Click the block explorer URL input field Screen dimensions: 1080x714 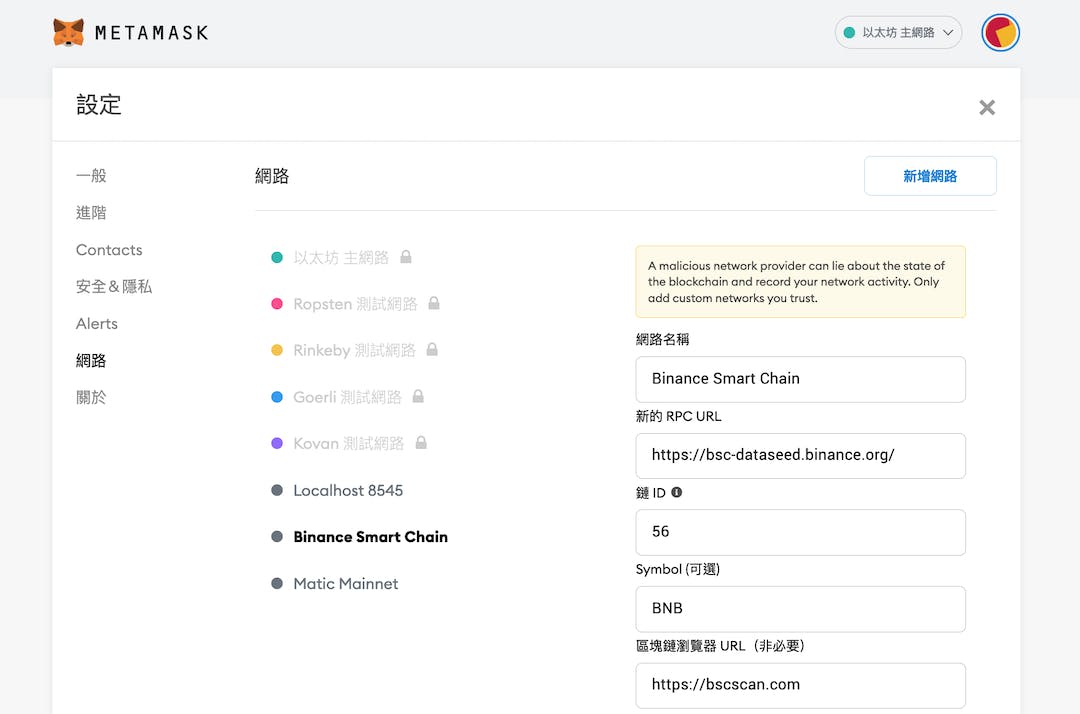(800, 686)
